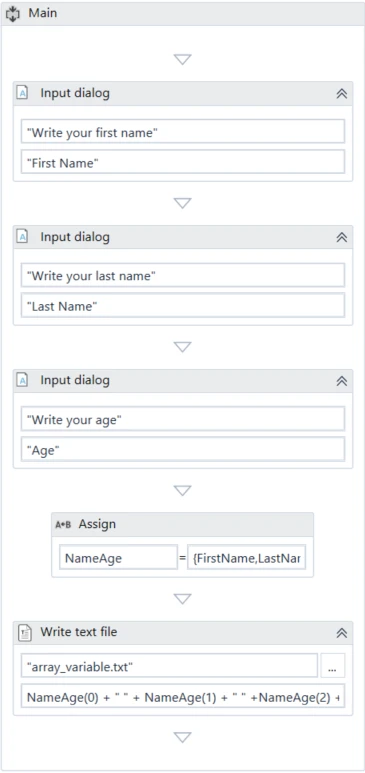Click the last name Input dialog icon

(22, 237)
